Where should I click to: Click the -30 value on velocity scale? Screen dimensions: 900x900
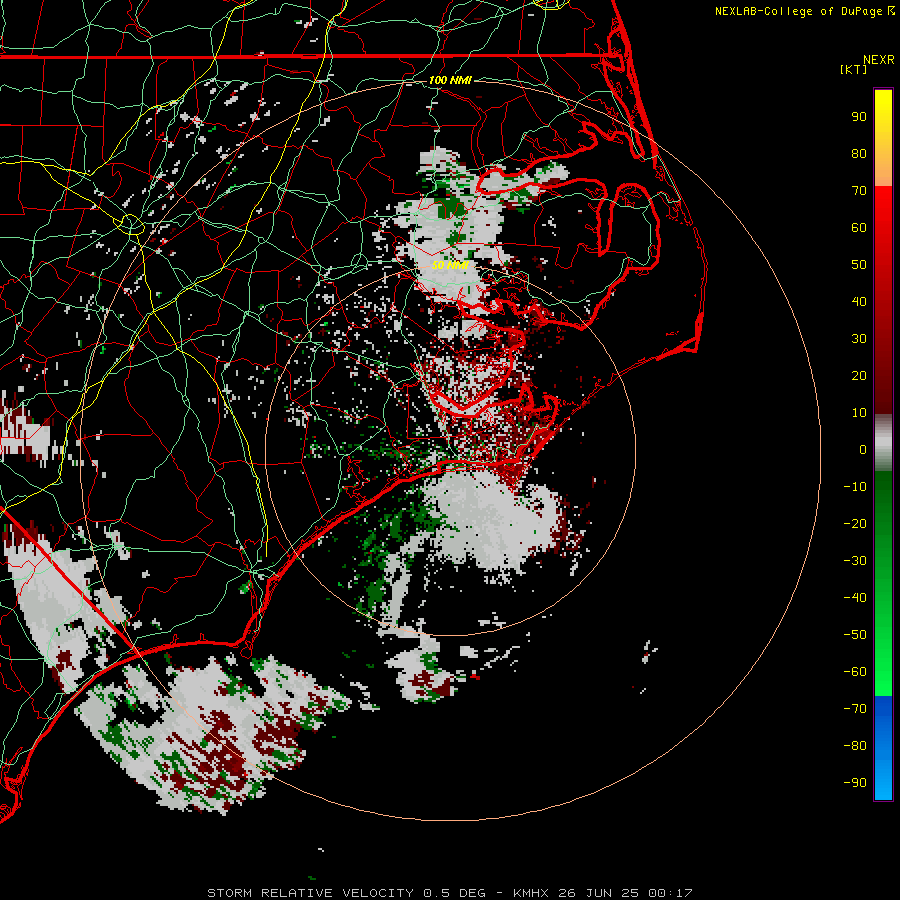pyautogui.click(x=855, y=561)
